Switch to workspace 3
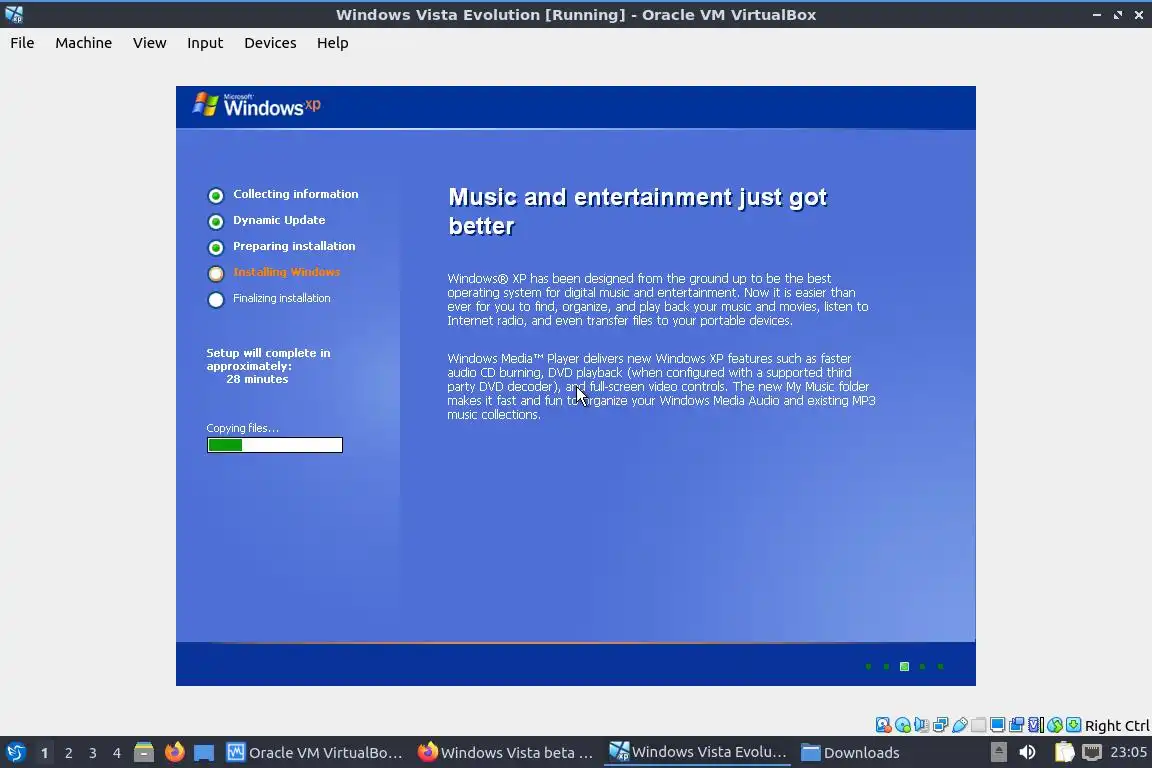1152x768 pixels. click(x=93, y=753)
